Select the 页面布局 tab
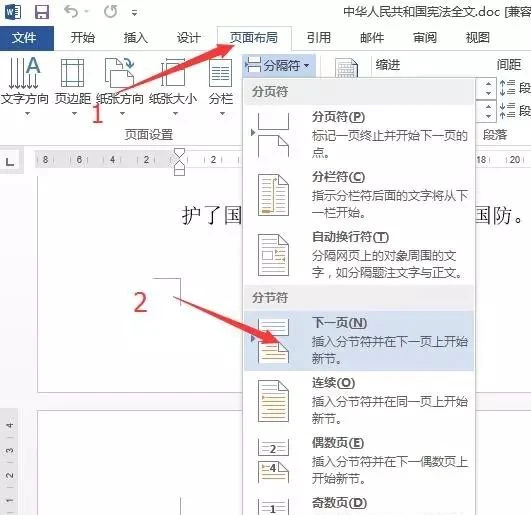Screen dimensions: 531x515 [x=254, y=38]
